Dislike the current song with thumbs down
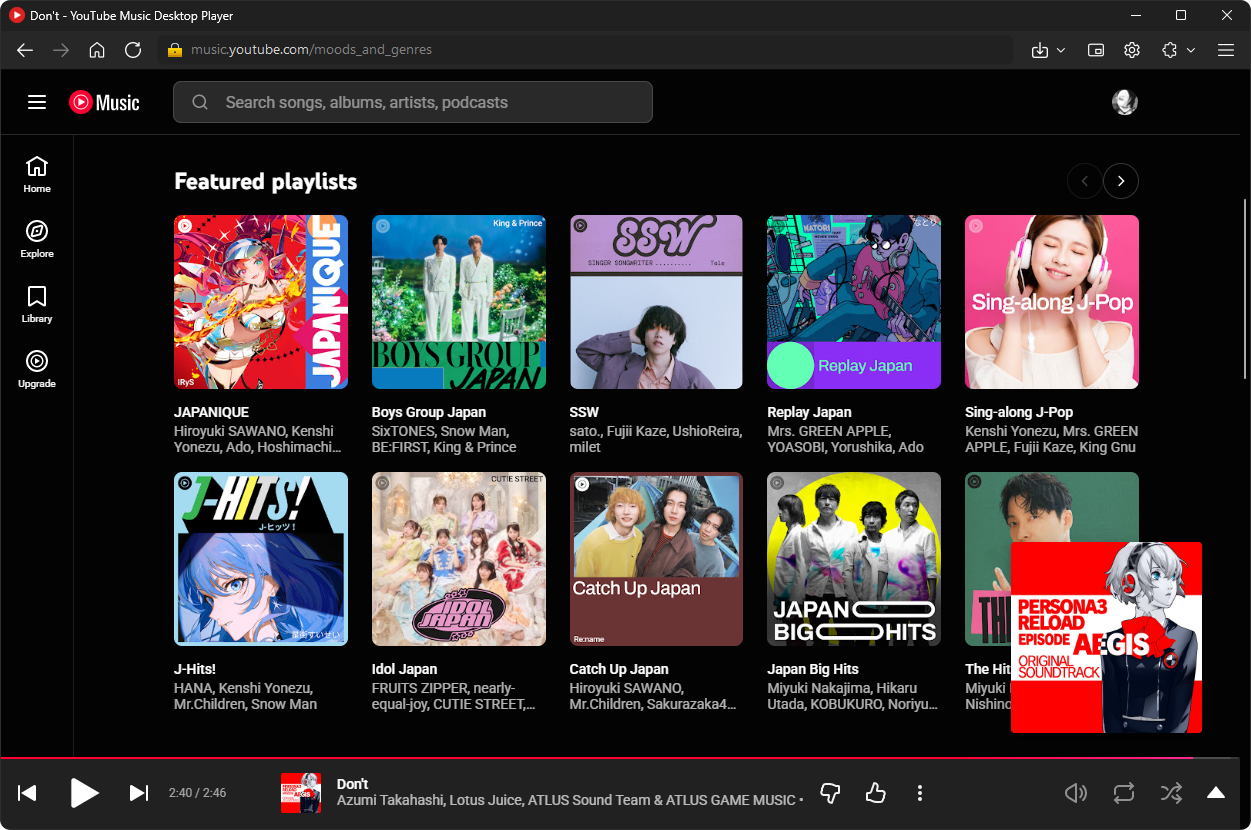The image size is (1251, 830). (x=830, y=793)
